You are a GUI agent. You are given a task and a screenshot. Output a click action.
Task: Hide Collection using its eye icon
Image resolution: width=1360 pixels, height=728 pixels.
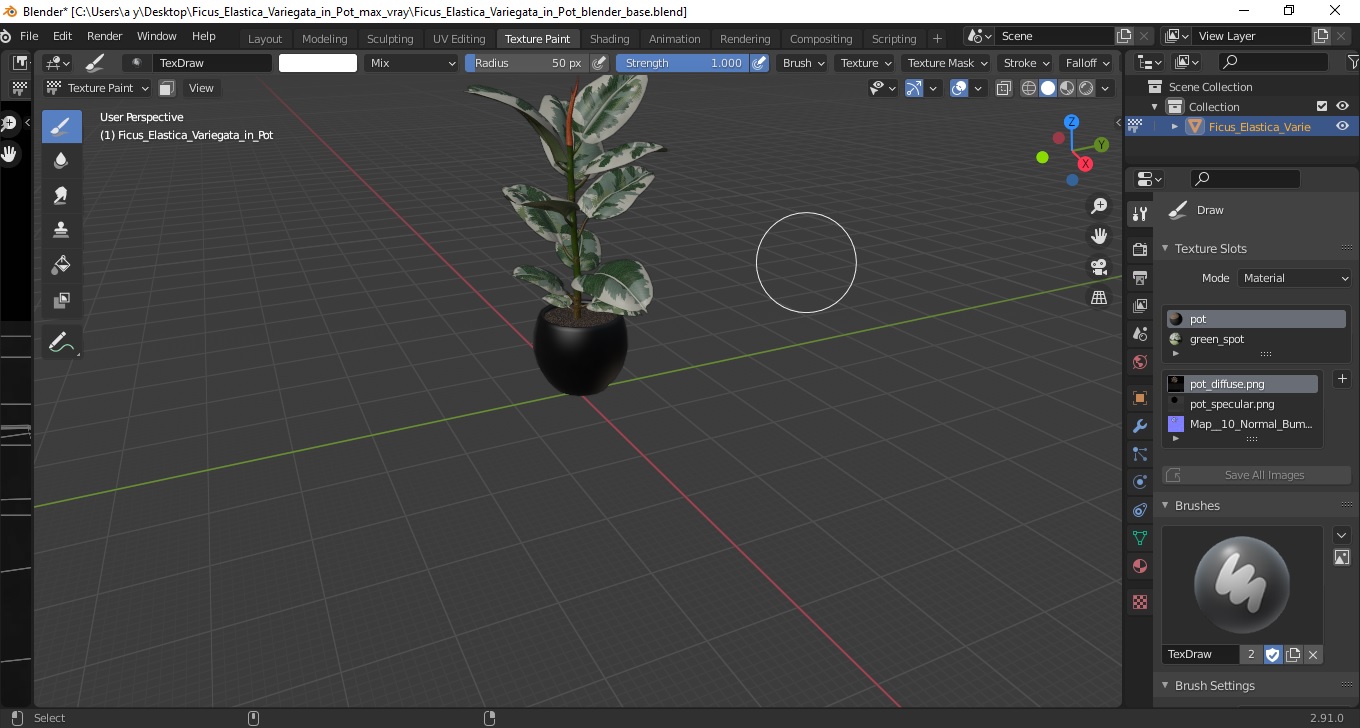[x=1342, y=106]
